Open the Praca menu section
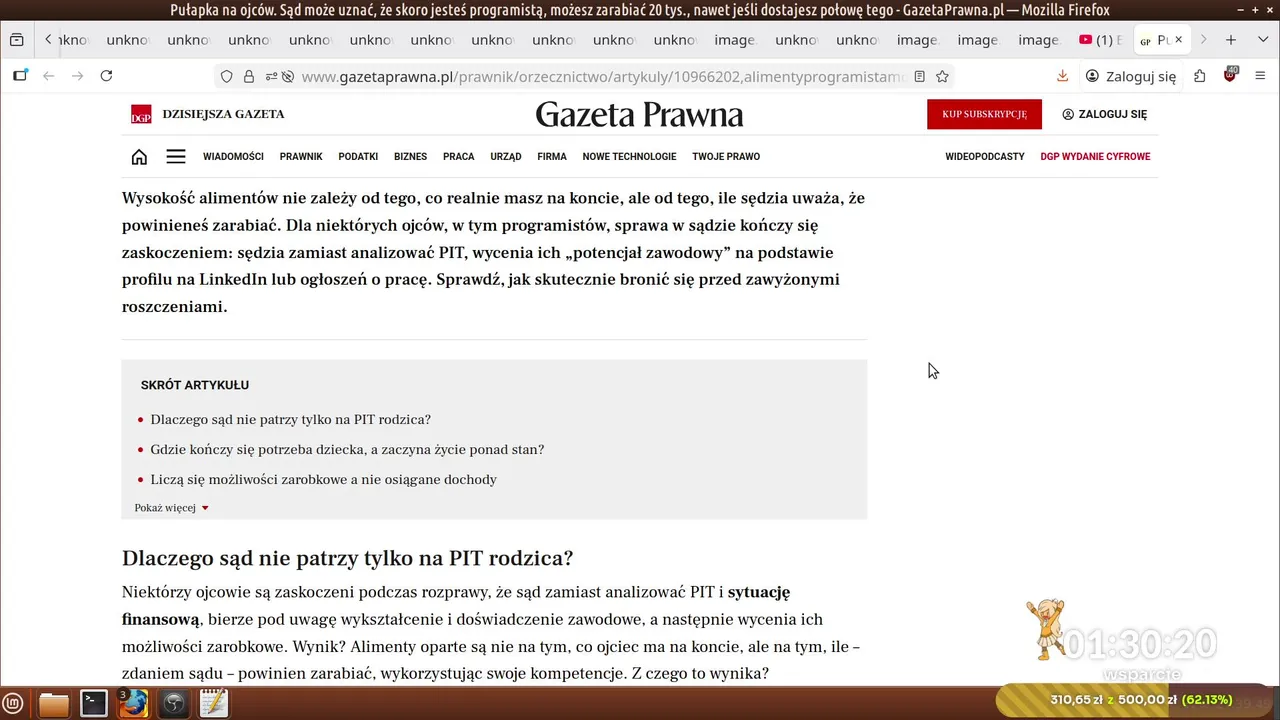 459,157
